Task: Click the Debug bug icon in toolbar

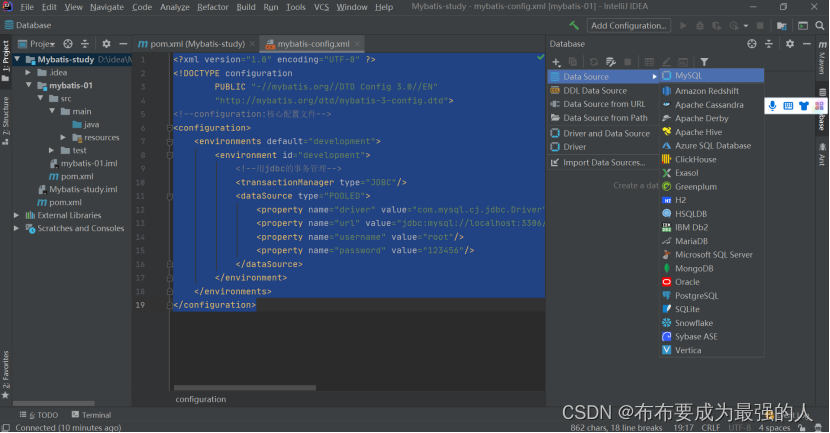Action: tap(700, 25)
